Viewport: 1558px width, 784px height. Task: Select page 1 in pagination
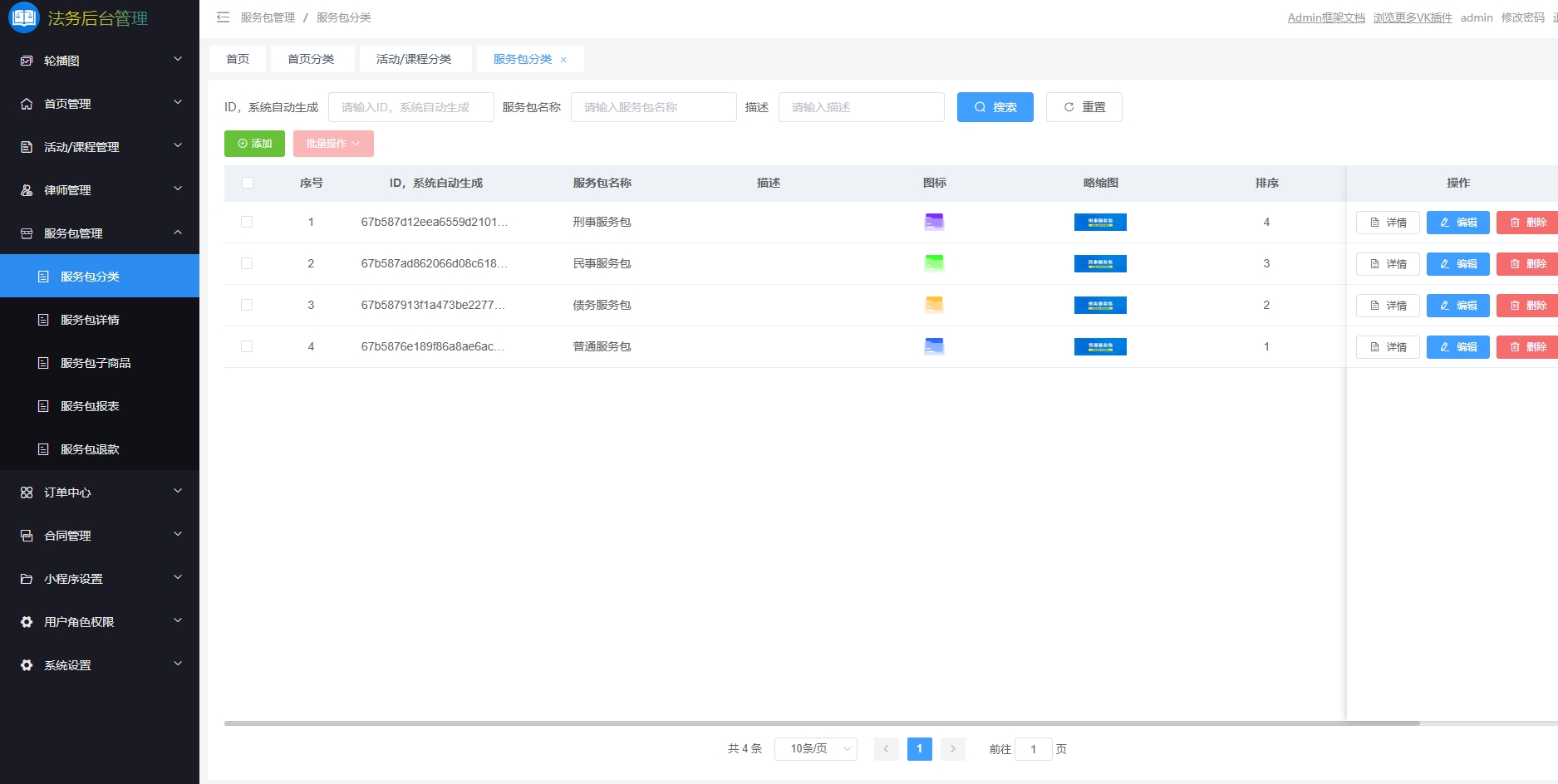pos(920,749)
